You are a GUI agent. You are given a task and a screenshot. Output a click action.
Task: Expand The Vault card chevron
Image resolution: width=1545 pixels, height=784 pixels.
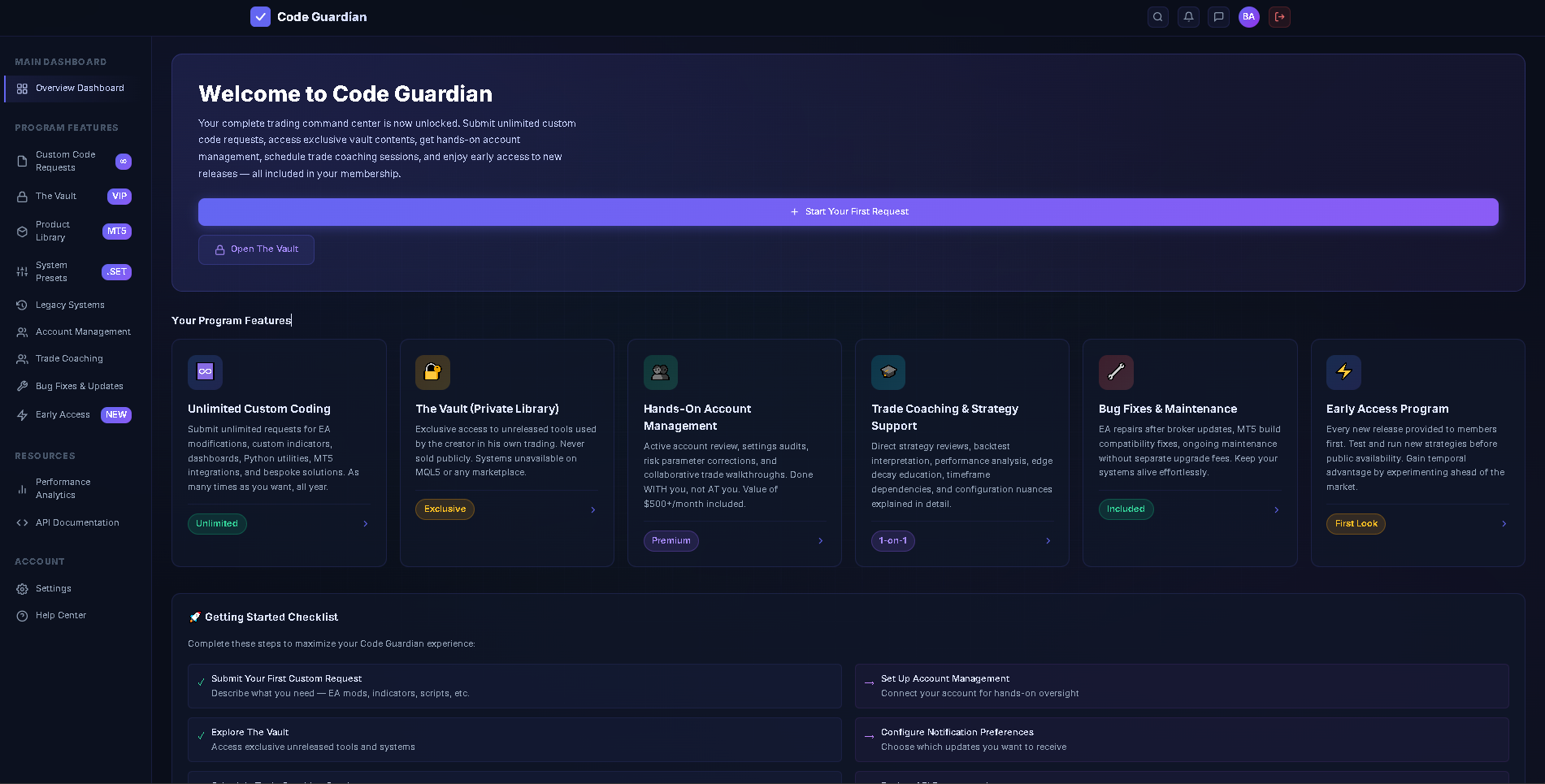(x=593, y=510)
